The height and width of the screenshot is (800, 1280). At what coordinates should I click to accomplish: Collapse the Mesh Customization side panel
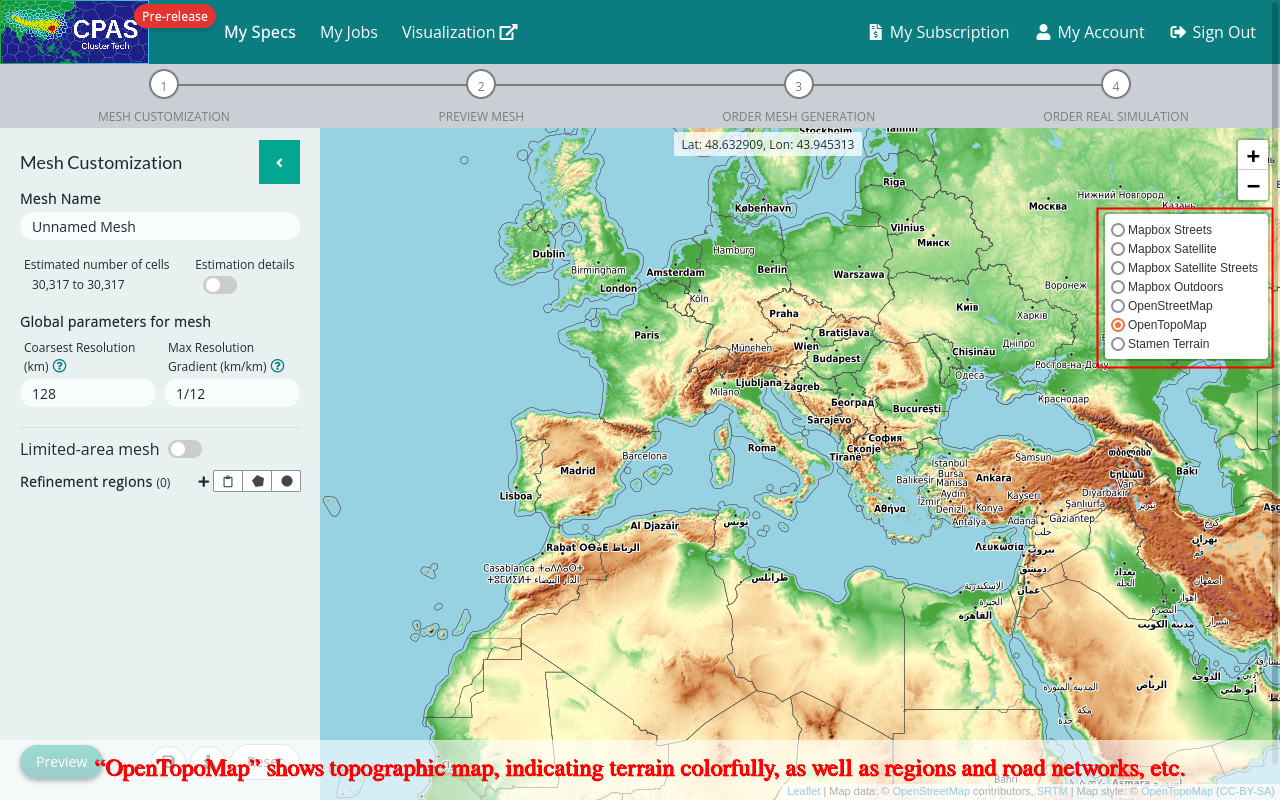(x=279, y=162)
